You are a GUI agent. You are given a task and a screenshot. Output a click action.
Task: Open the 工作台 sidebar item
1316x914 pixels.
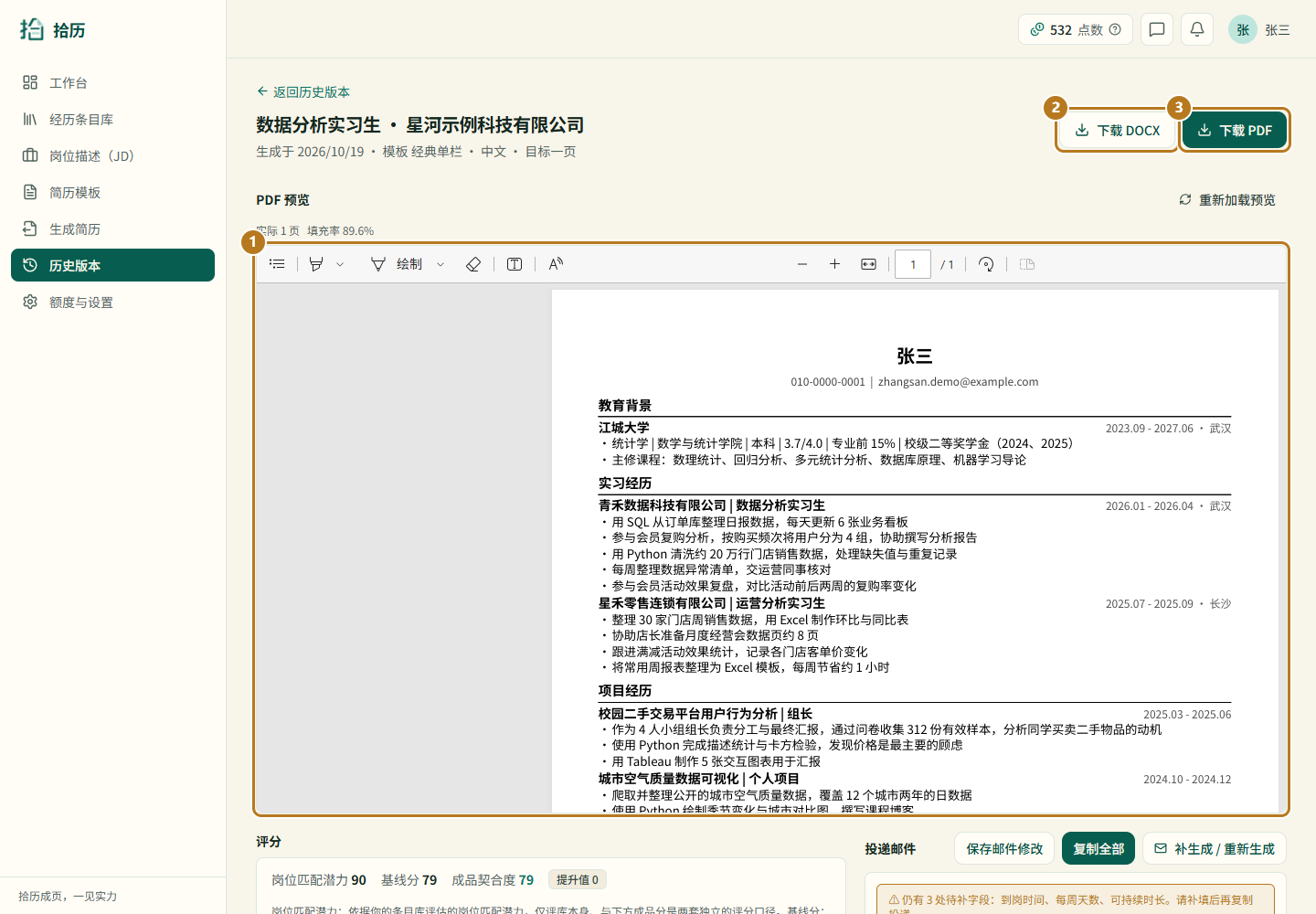pos(112,82)
